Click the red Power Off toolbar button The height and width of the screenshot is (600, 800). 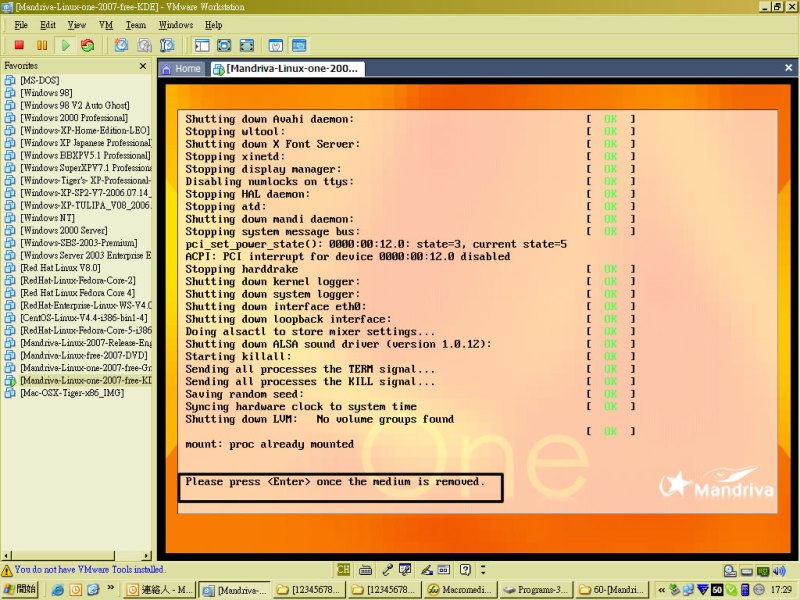tap(19, 45)
